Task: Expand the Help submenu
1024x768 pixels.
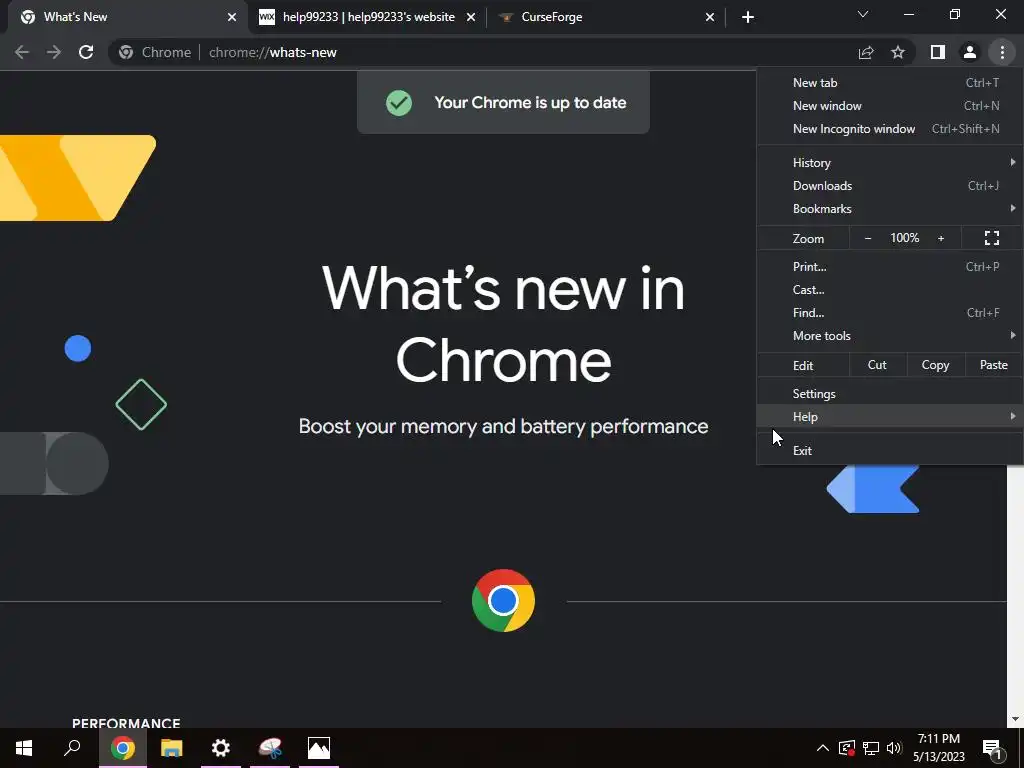Action: 889,417
